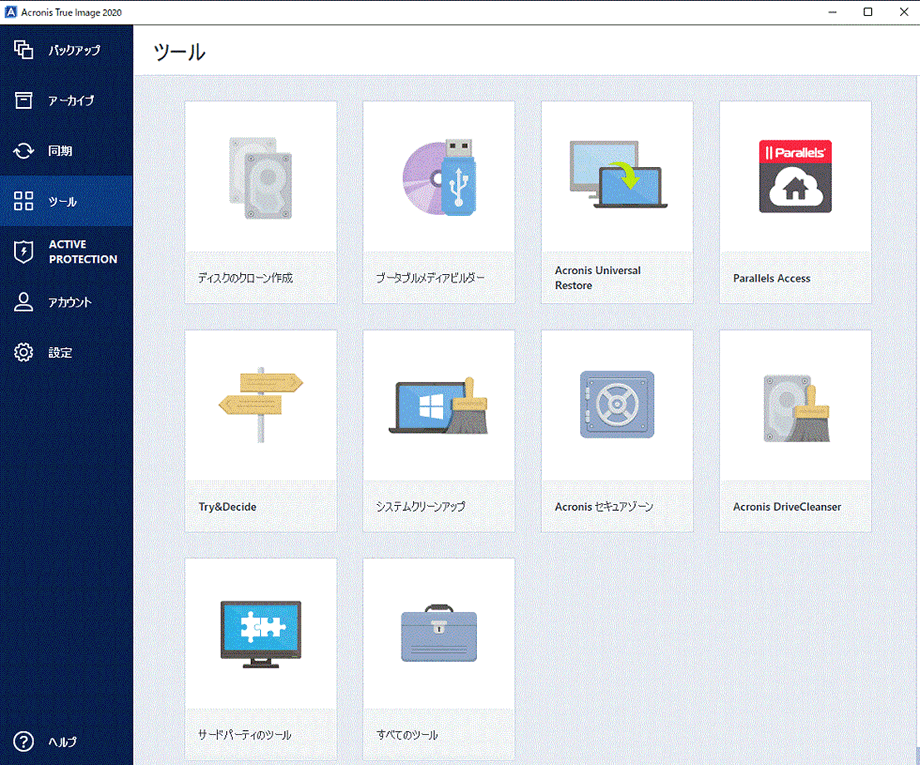
Task: Open the Try&Decide label
Action: [228, 507]
